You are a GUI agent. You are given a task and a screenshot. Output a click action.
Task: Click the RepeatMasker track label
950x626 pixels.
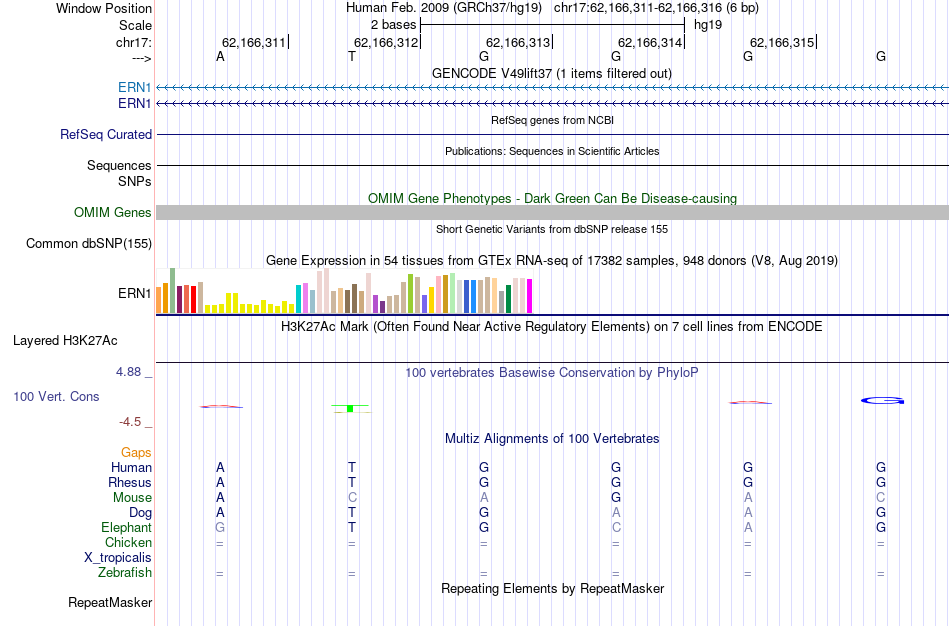click(x=110, y=602)
